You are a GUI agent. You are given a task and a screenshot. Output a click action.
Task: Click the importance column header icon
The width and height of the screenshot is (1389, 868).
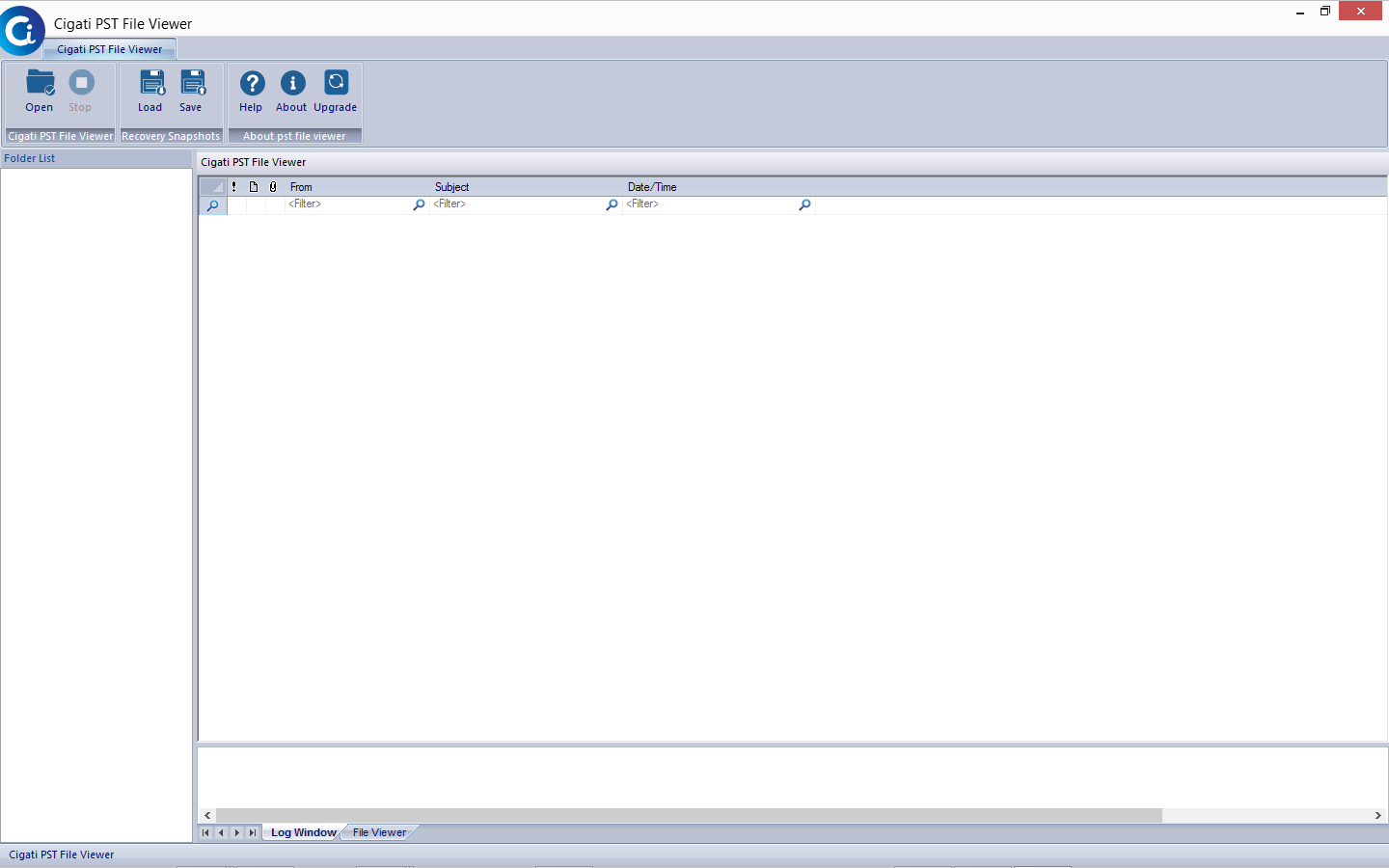pyautogui.click(x=234, y=187)
